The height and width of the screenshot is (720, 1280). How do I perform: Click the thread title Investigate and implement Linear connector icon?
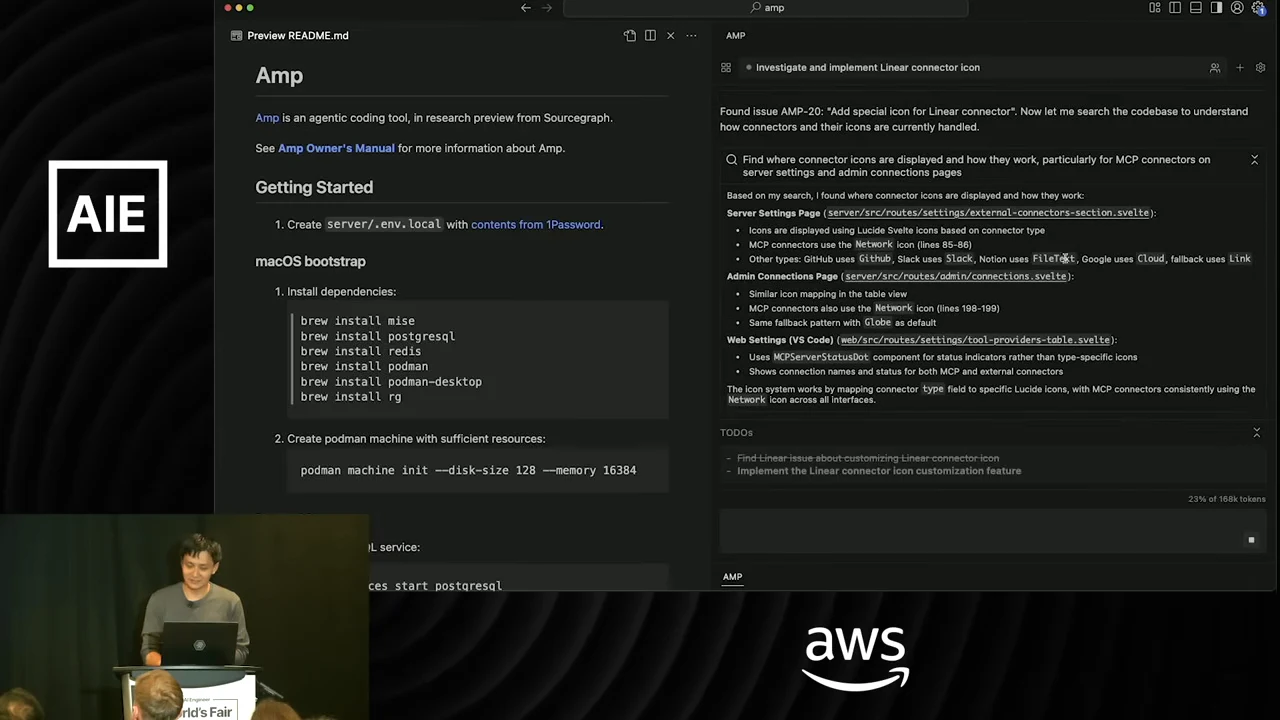point(868,68)
